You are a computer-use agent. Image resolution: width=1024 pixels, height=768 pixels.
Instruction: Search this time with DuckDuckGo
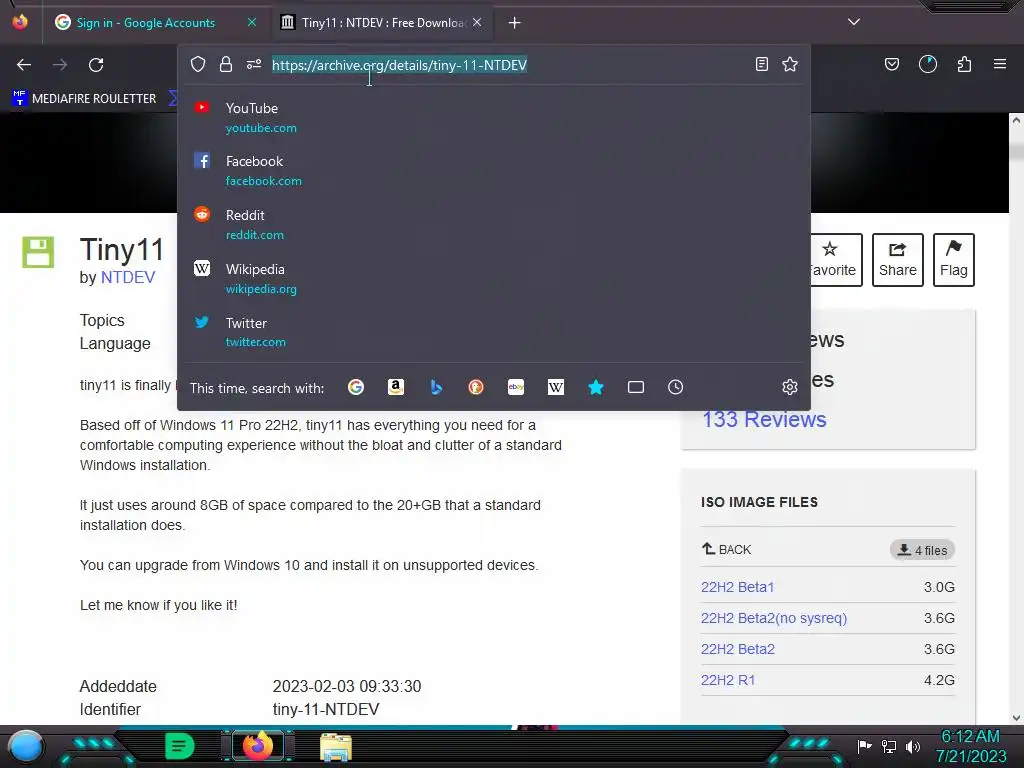[x=476, y=387]
